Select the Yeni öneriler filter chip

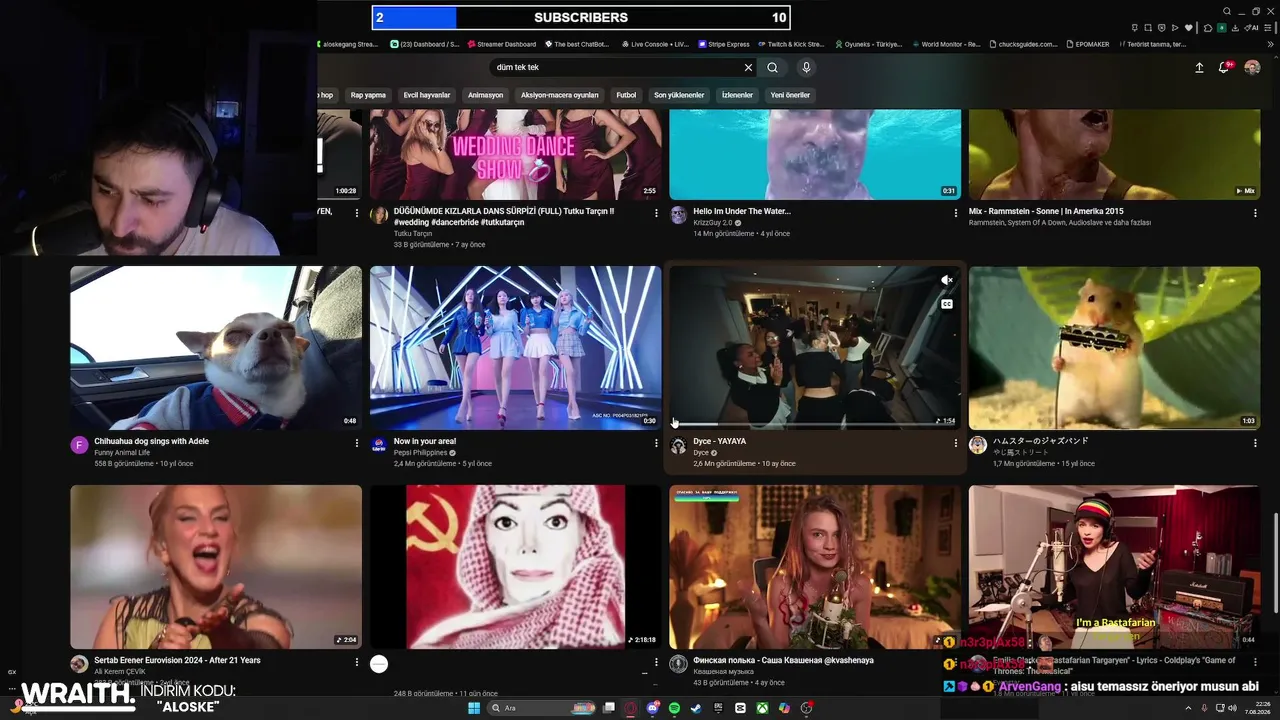[x=790, y=95]
